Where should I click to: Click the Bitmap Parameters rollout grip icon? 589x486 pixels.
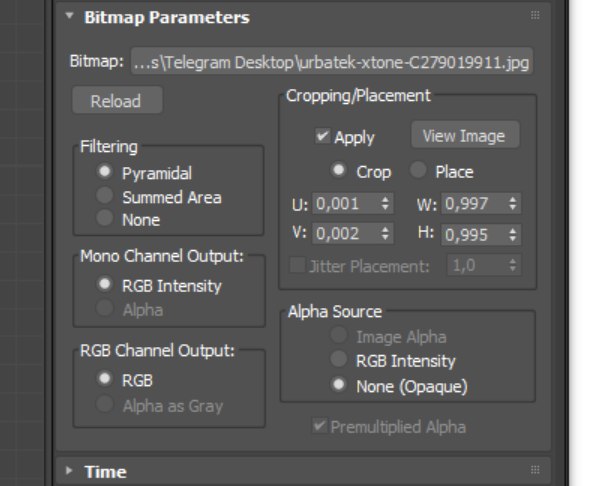coord(535,16)
